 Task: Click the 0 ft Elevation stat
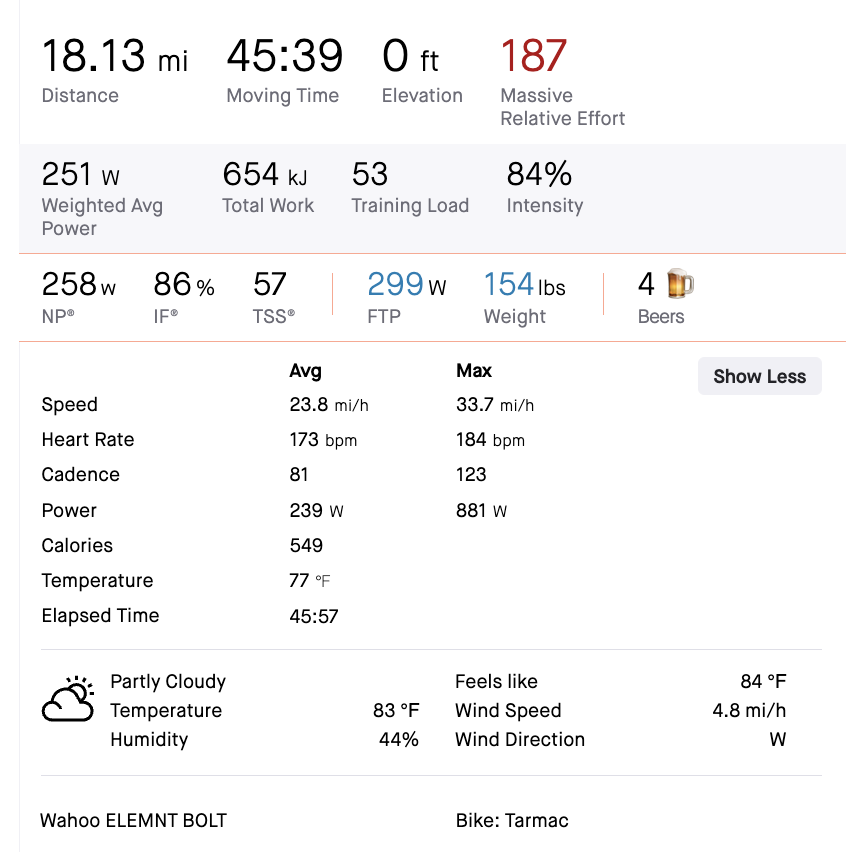click(411, 57)
